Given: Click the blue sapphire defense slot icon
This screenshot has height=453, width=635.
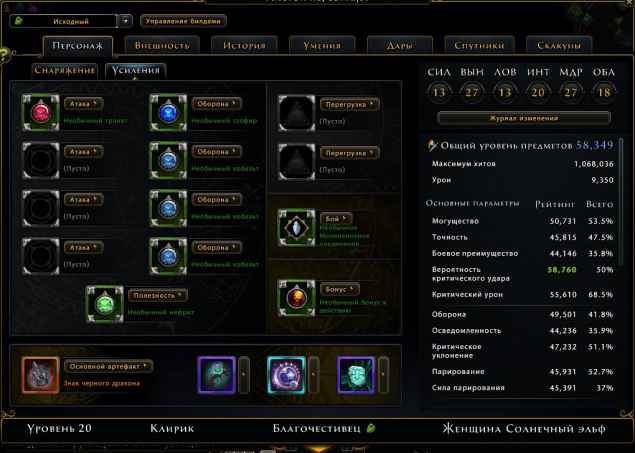Looking at the screenshot, I should click(168, 113).
